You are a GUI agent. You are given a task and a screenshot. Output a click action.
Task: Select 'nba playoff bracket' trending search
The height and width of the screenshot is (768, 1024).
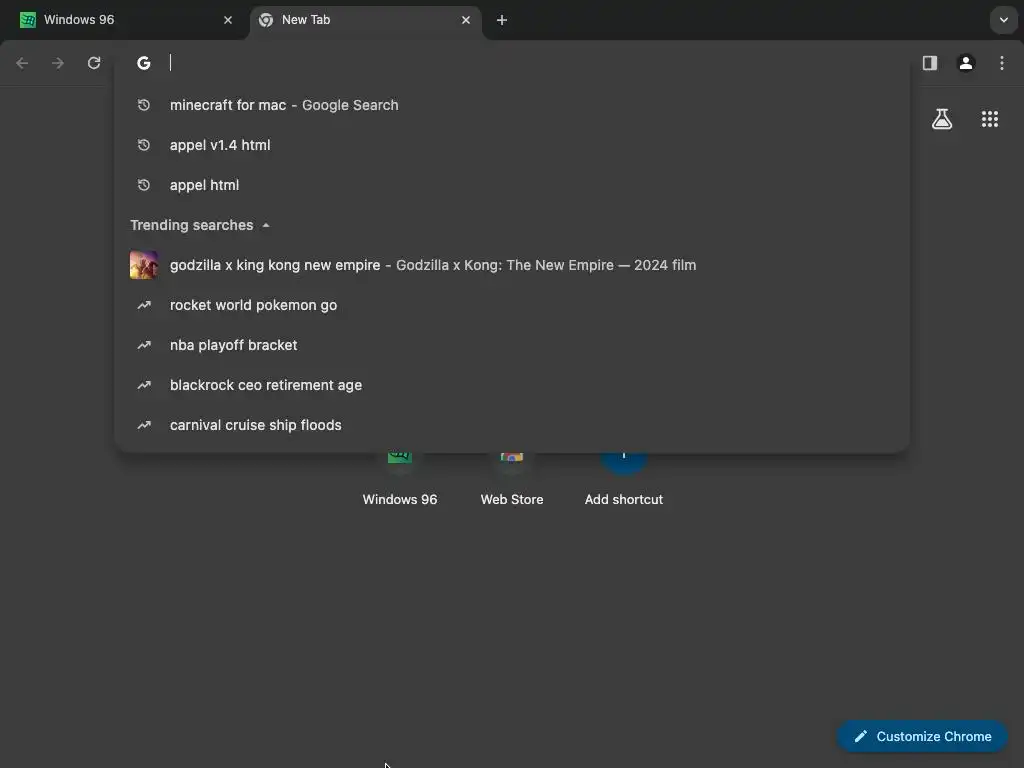(512, 345)
